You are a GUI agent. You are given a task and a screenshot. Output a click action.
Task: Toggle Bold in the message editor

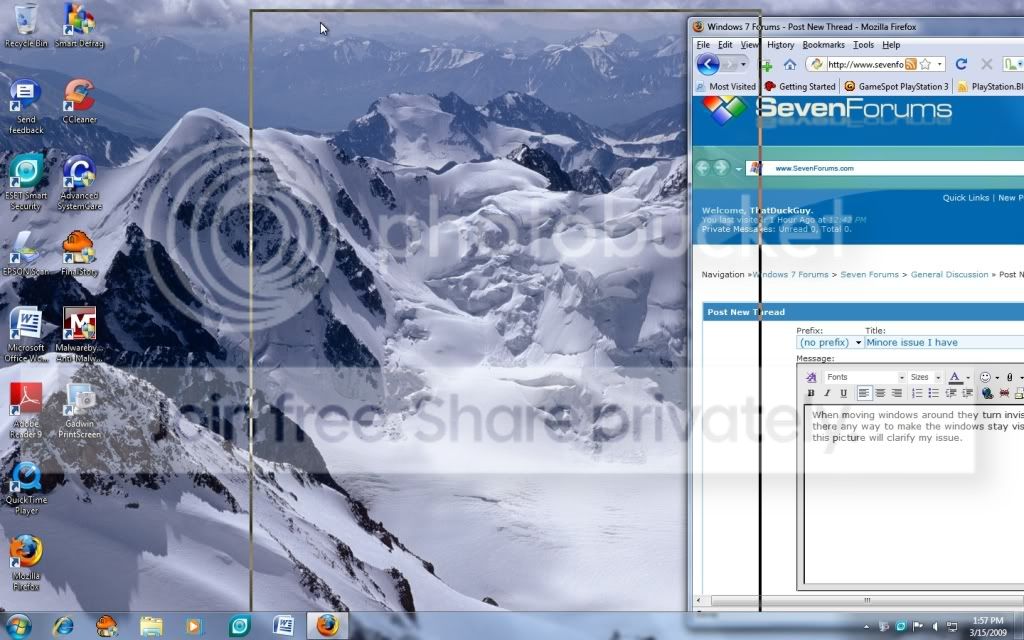[811, 393]
